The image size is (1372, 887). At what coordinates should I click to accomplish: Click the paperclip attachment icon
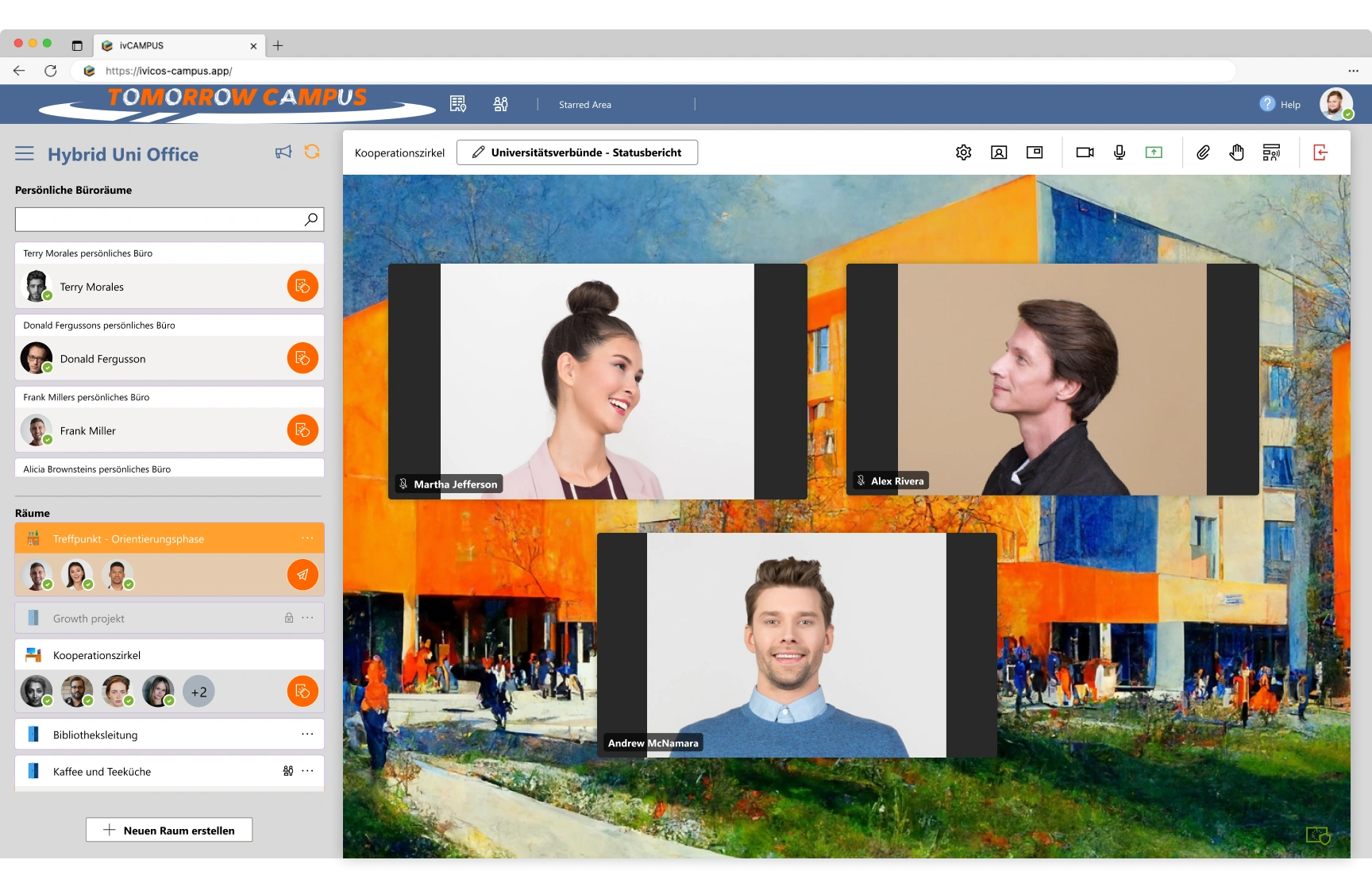click(x=1203, y=152)
